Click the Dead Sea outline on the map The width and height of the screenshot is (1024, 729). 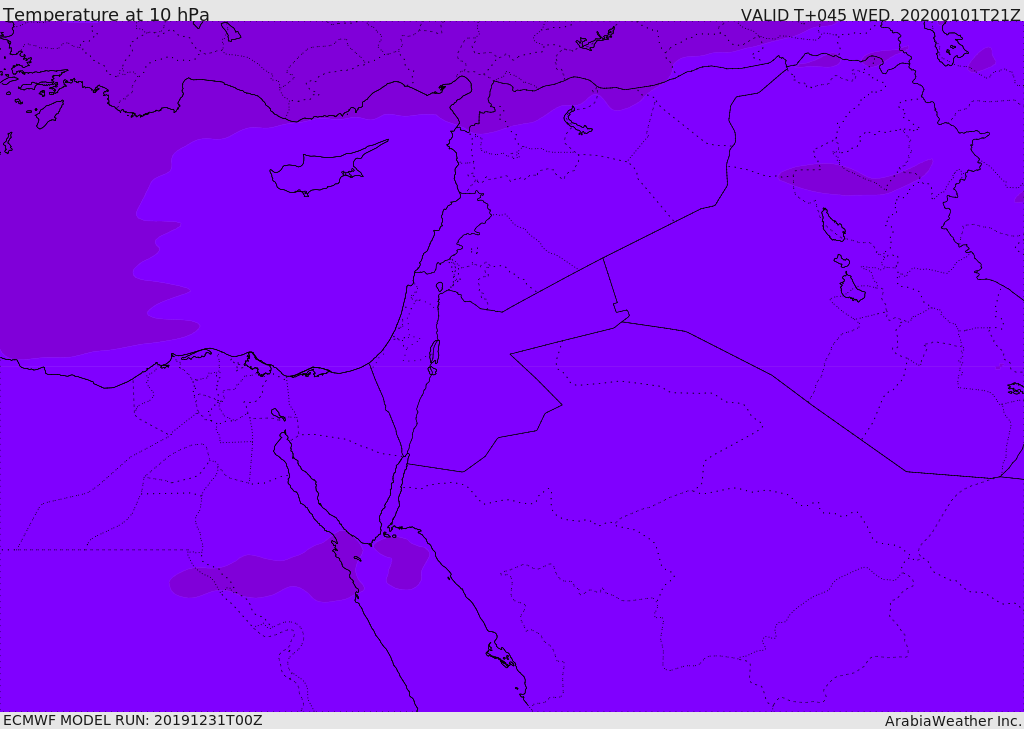pos(434,355)
